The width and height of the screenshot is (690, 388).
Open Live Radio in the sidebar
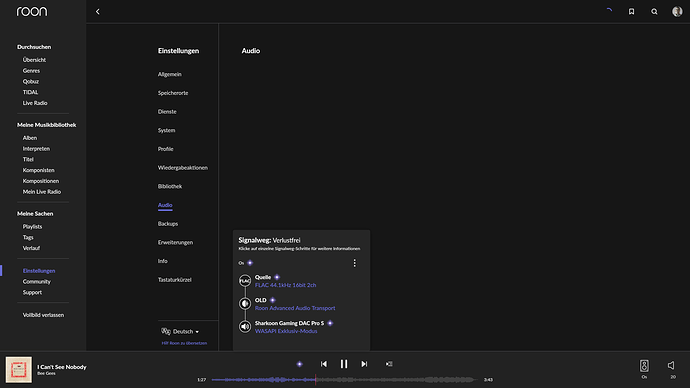tap(35, 103)
